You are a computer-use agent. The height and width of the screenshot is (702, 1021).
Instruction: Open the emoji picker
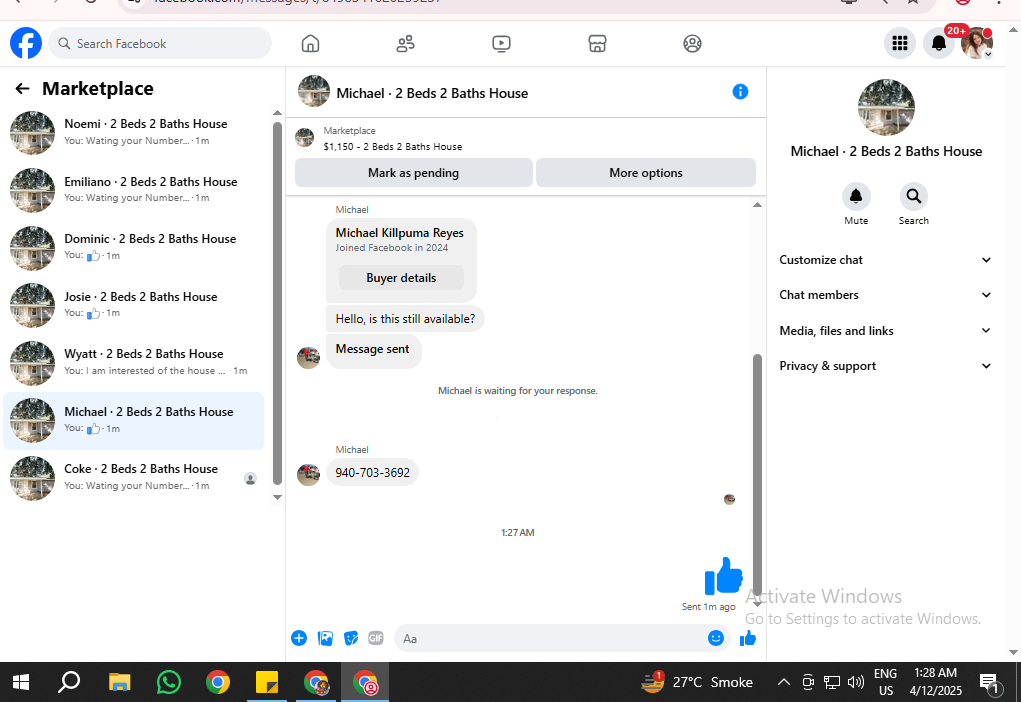click(716, 638)
